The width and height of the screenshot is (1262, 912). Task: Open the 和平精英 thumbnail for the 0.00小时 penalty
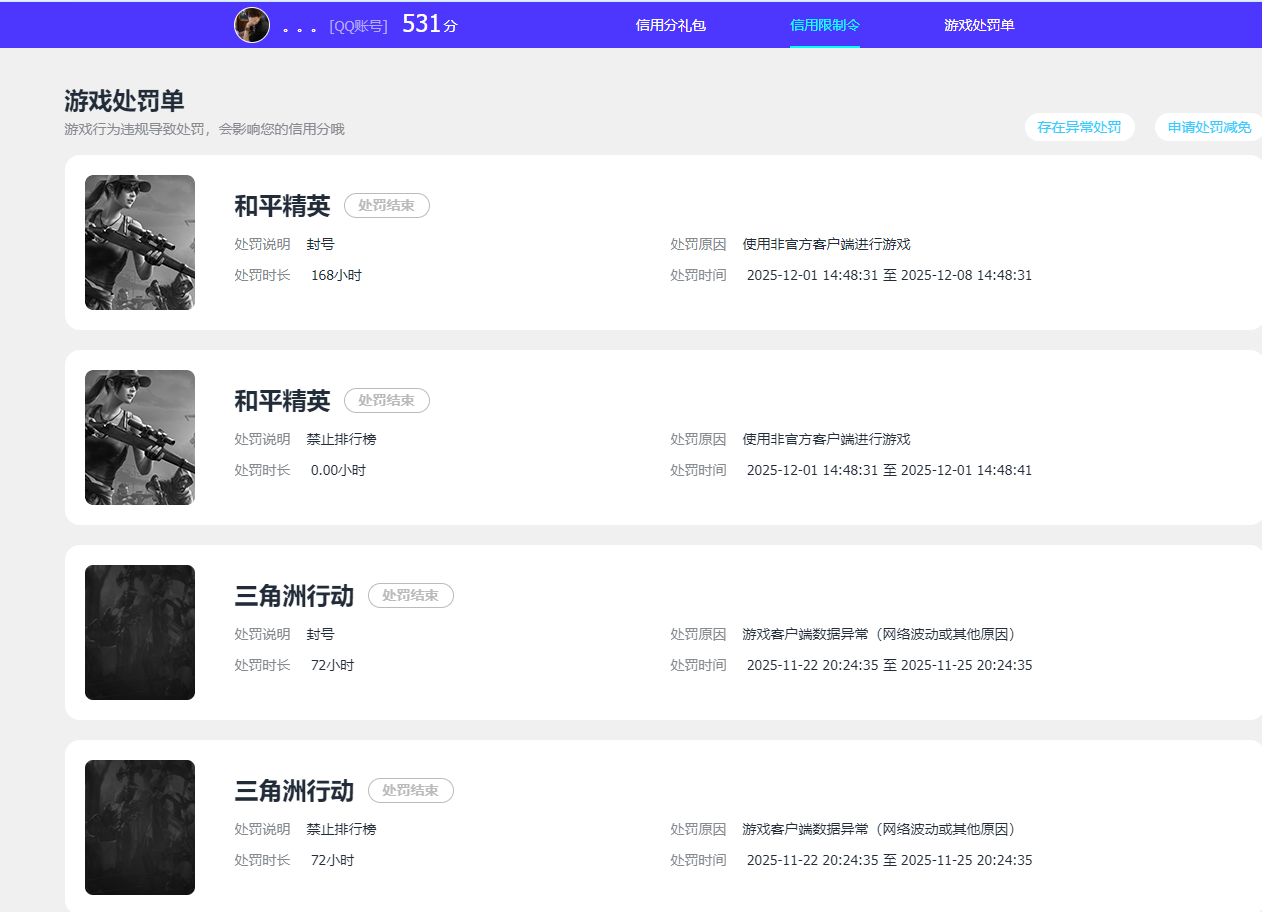point(140,437)
